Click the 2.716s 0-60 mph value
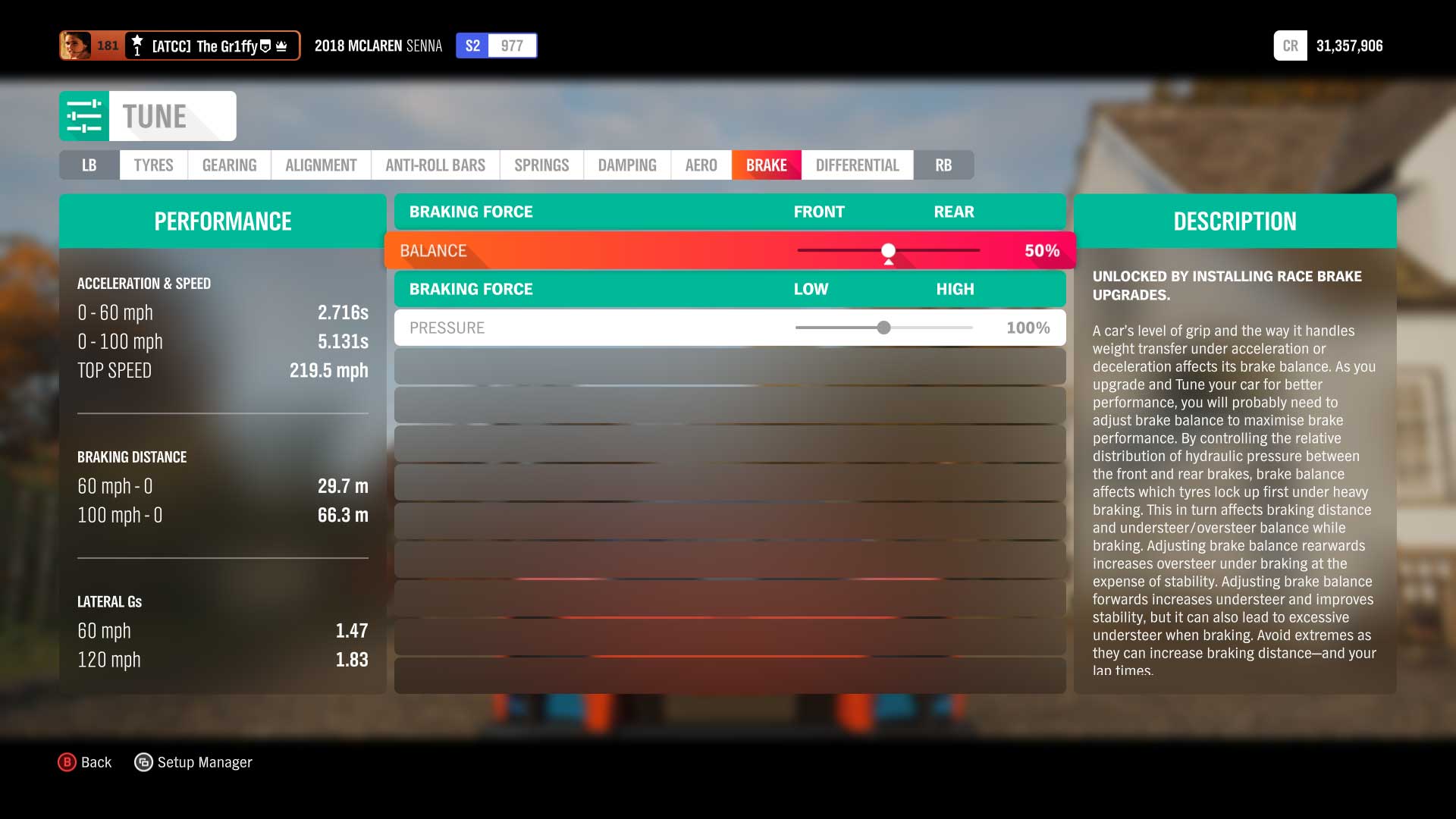The height and width of the screenshot is (819, 1456). [343, 312]
